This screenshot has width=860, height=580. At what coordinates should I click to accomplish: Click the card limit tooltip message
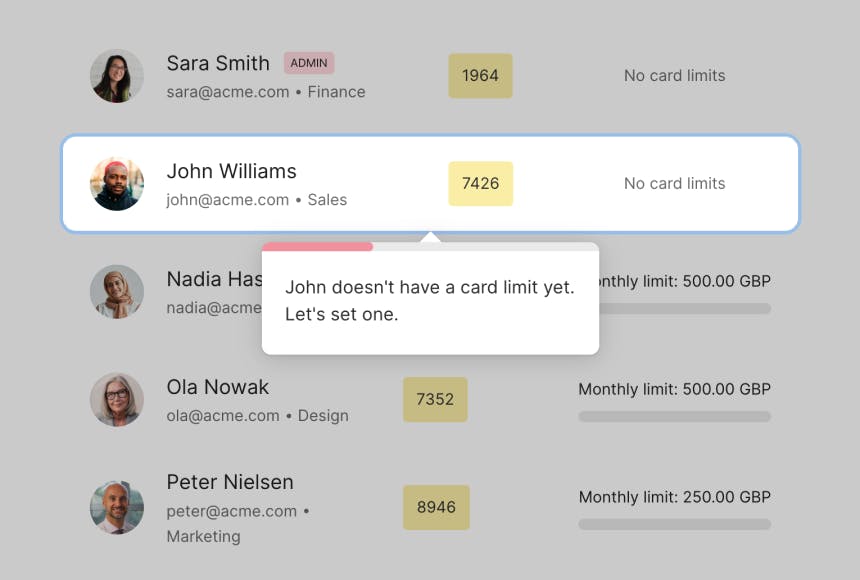pos(430,301)
